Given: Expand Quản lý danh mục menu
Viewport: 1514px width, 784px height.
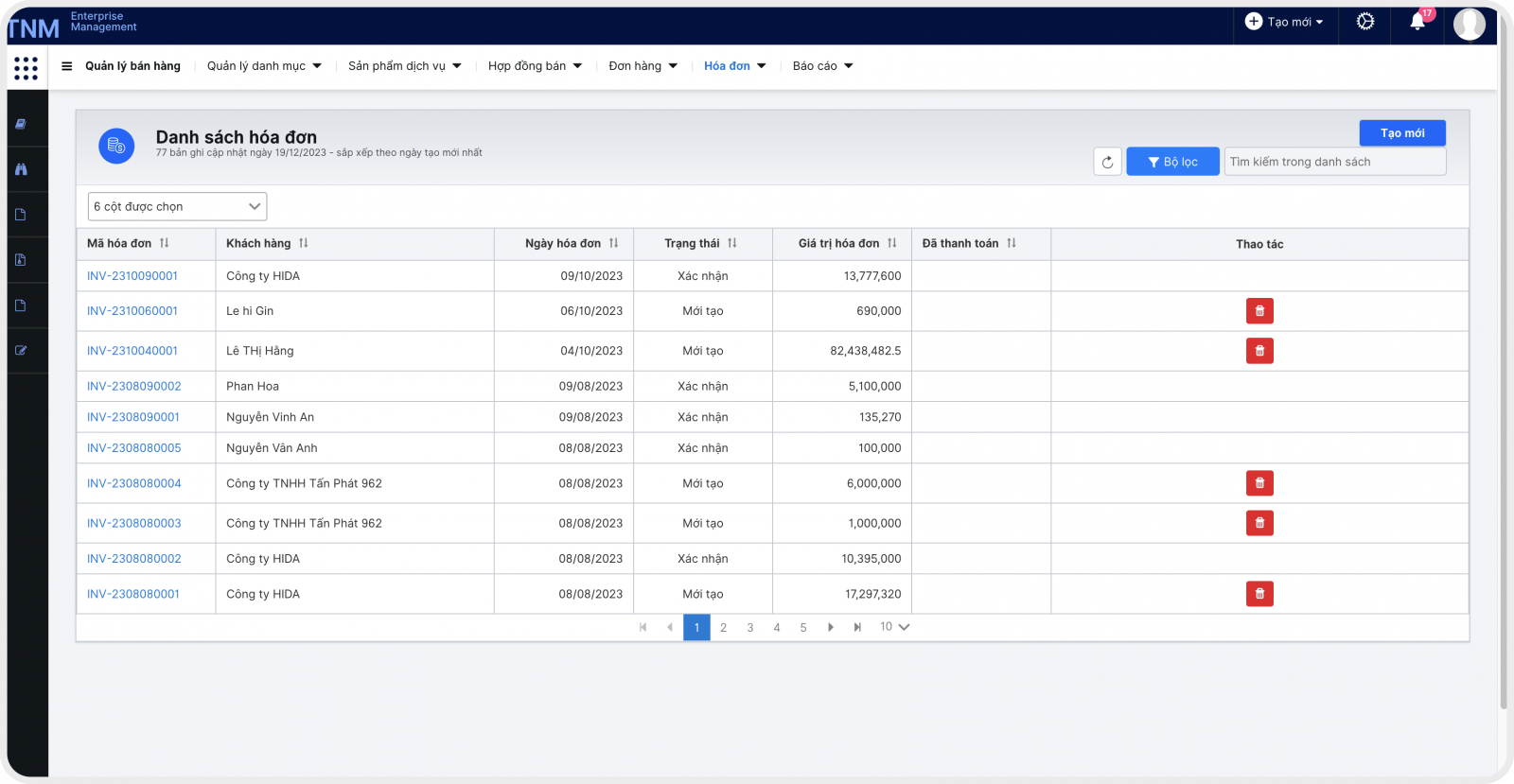Looking at the screenshot, I should click(x=265, y=66).
